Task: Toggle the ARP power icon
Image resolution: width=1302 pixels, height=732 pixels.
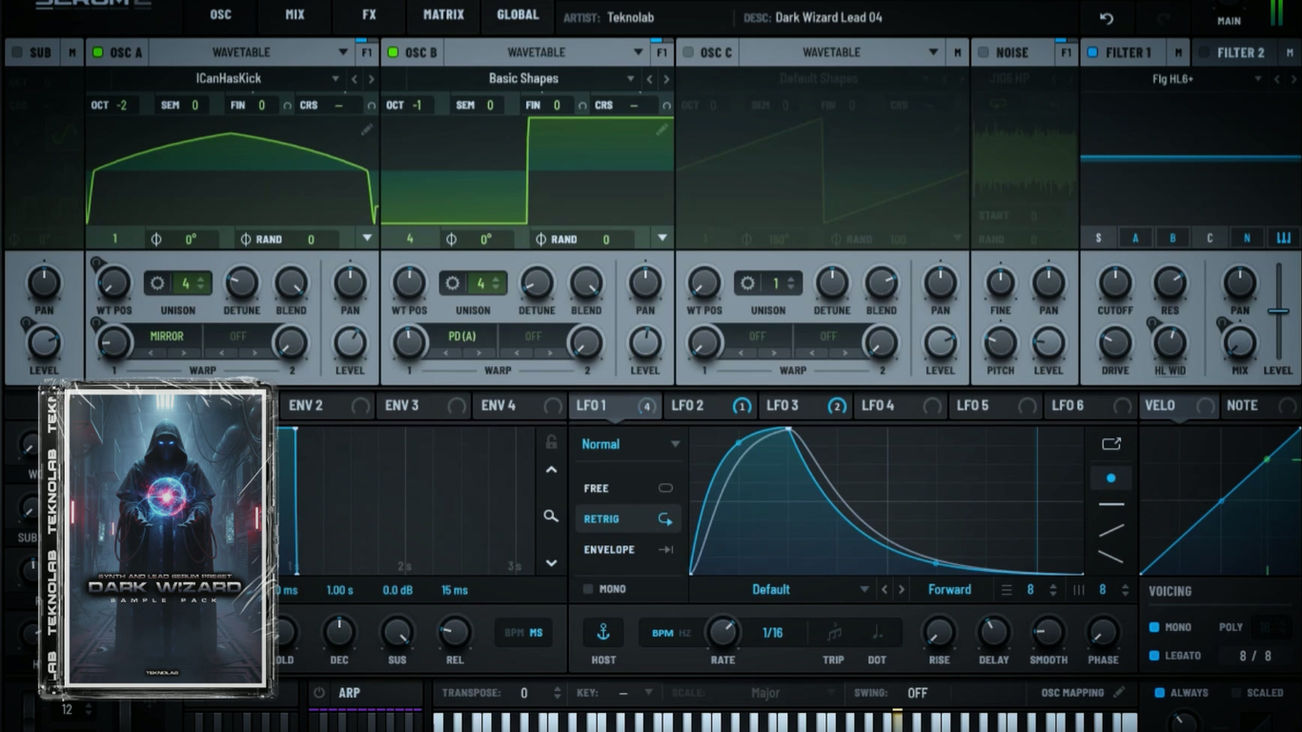Action: tap(320, 693)
